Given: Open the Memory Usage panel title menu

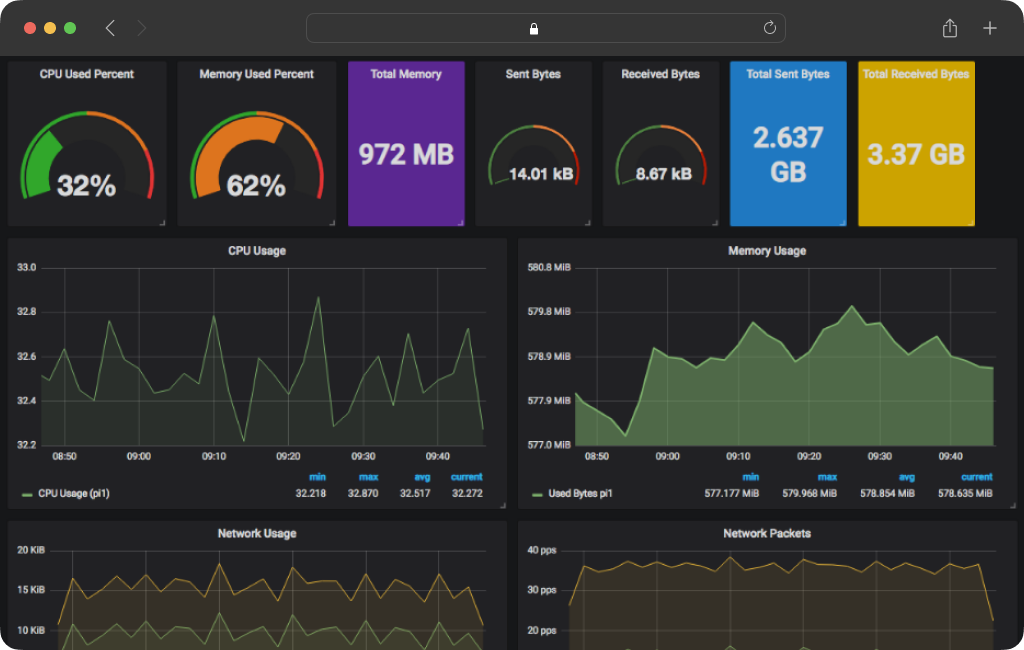Looking at the screenshot, I should tap(767, 251).
